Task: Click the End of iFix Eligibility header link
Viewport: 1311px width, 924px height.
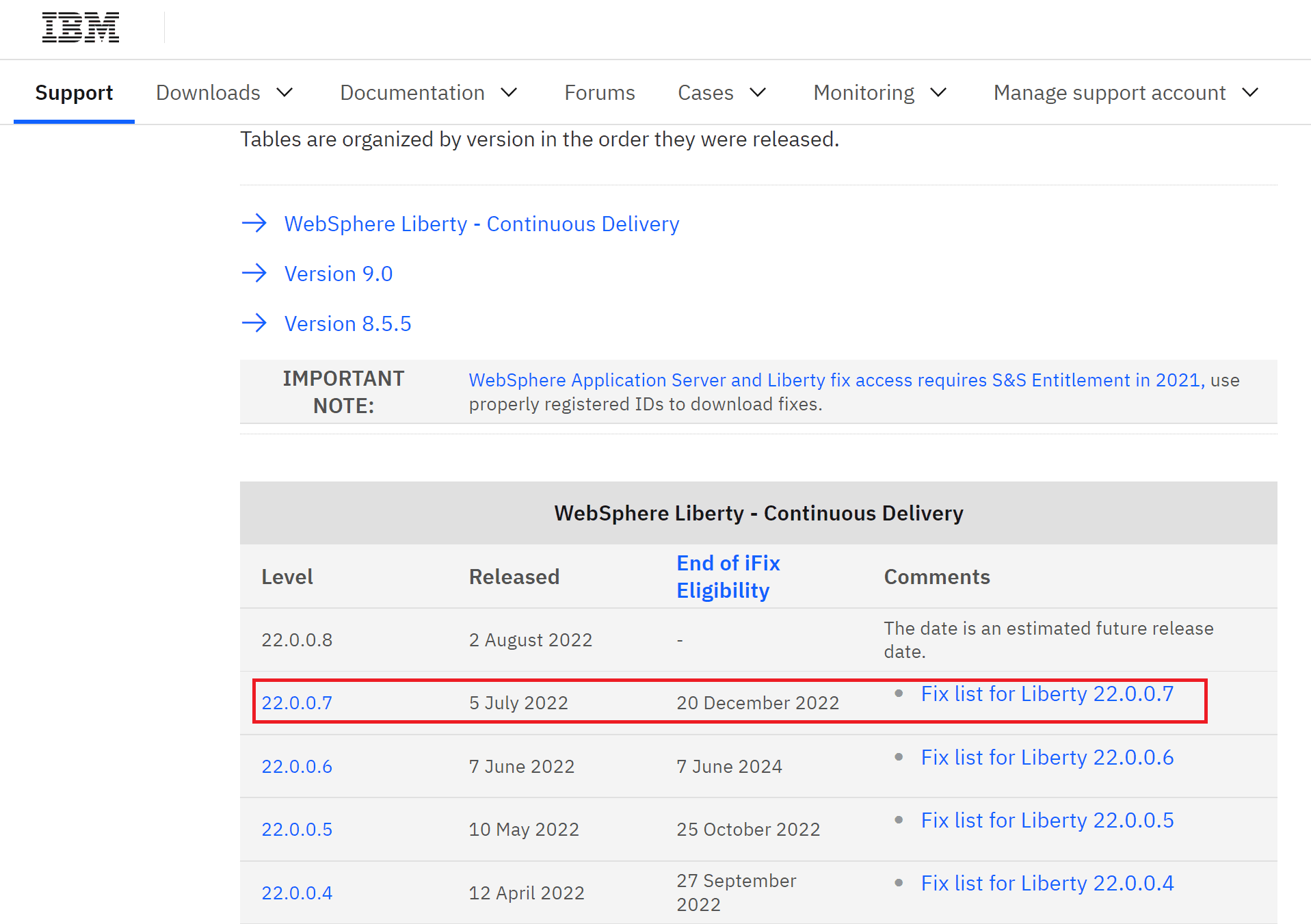Action: [728, 577]
